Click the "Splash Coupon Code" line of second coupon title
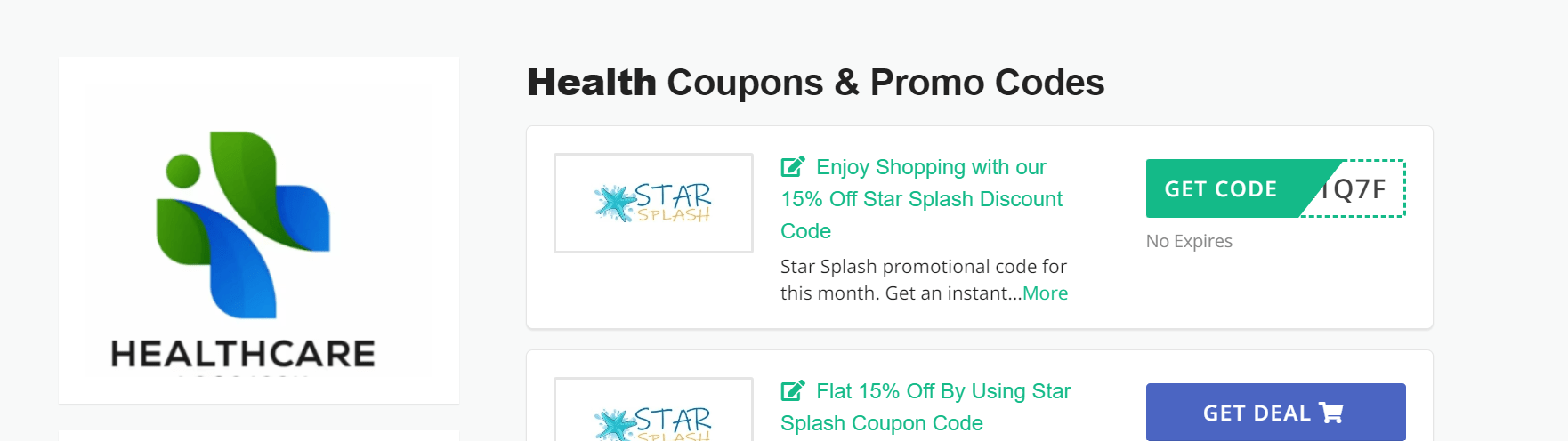1568x441 pixels. click(881, 423)
